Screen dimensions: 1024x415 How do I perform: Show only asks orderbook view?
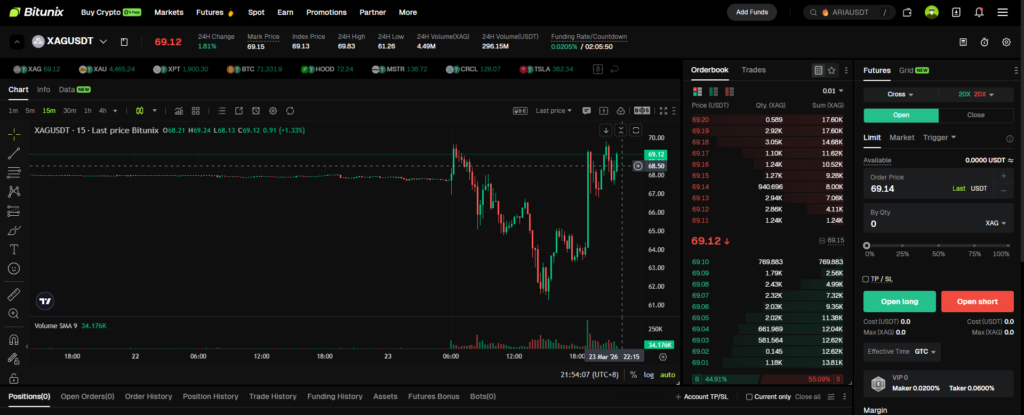pyautogui.click(x=729, y=91)
